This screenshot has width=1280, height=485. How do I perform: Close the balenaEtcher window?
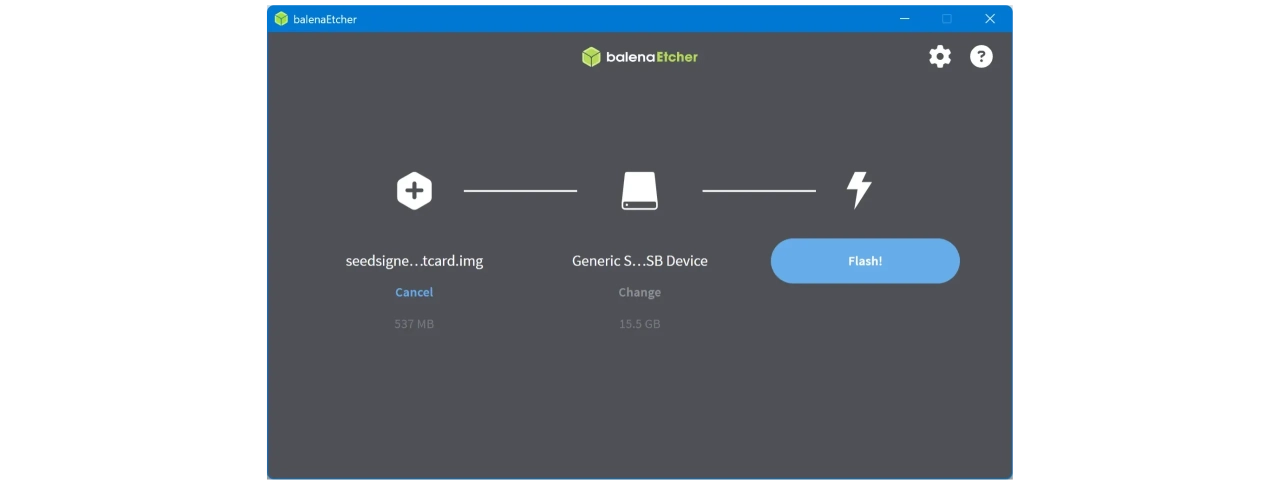click(989, 19)
